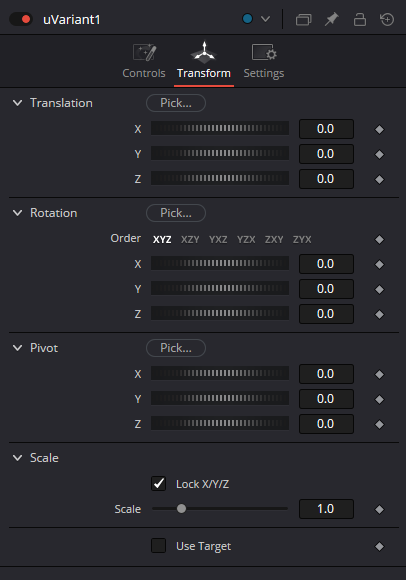Click the Rotation Z thumbwheel slider
Image resolution: width=406 pixels, height=580 pixels.
pyautogui.click(x=220, y=313)
